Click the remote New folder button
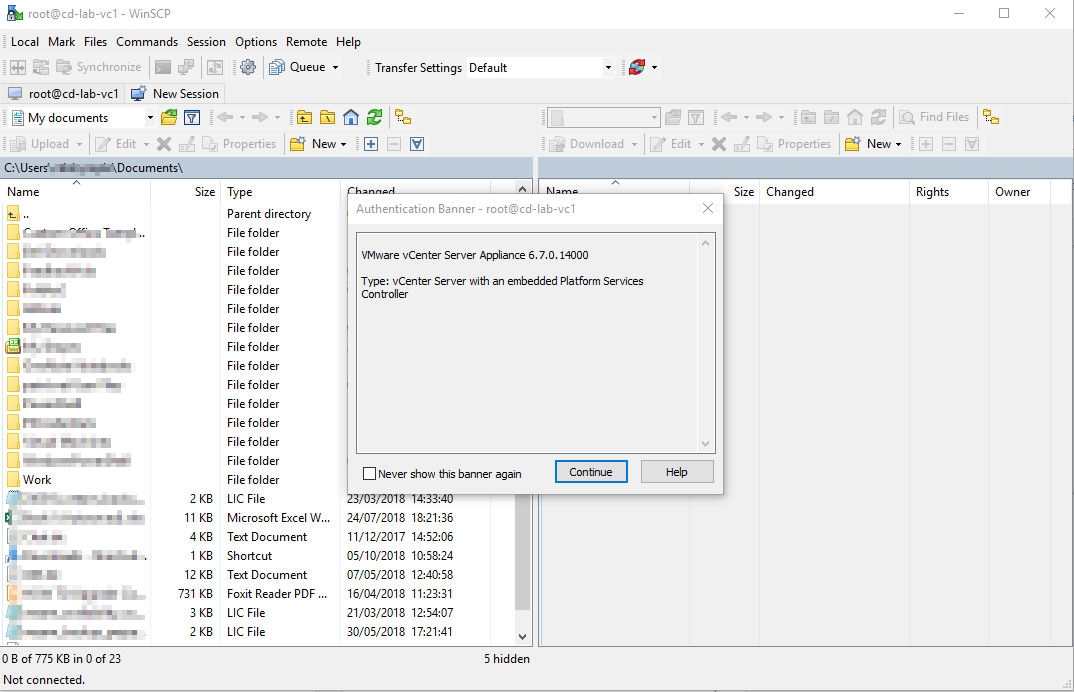The height and width of the screenshot is (692, 1074). point(869,144)
